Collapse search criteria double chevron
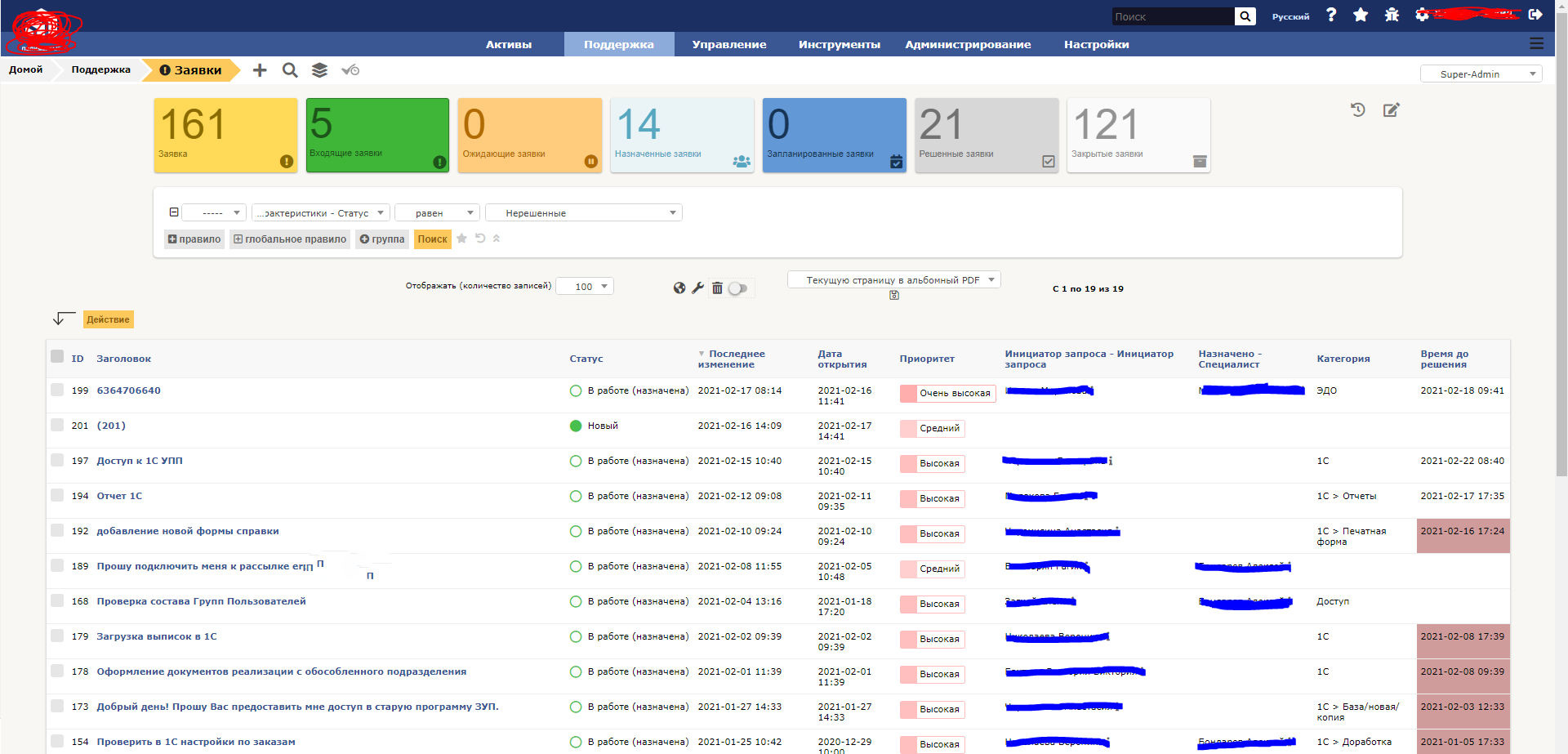 (x=497, y=239)
